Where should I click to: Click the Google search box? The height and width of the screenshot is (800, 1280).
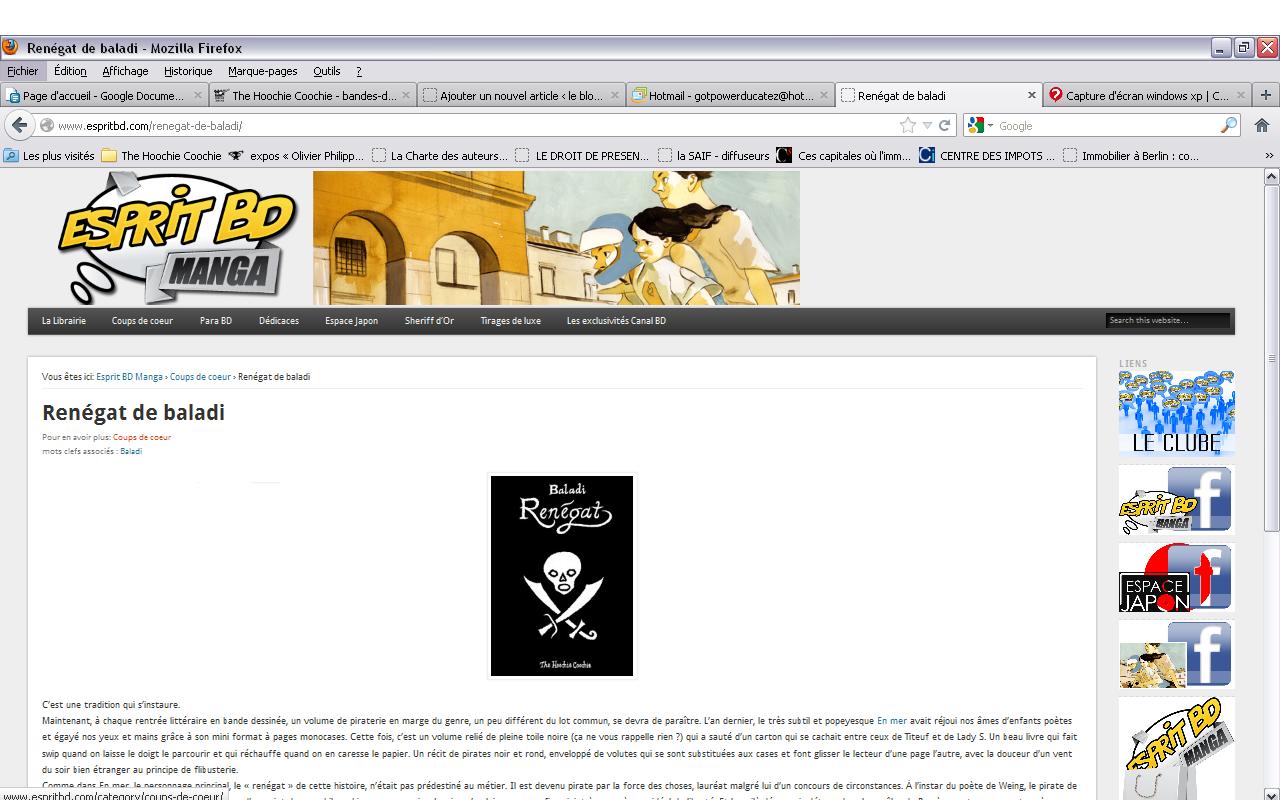tap(1107, 126)
